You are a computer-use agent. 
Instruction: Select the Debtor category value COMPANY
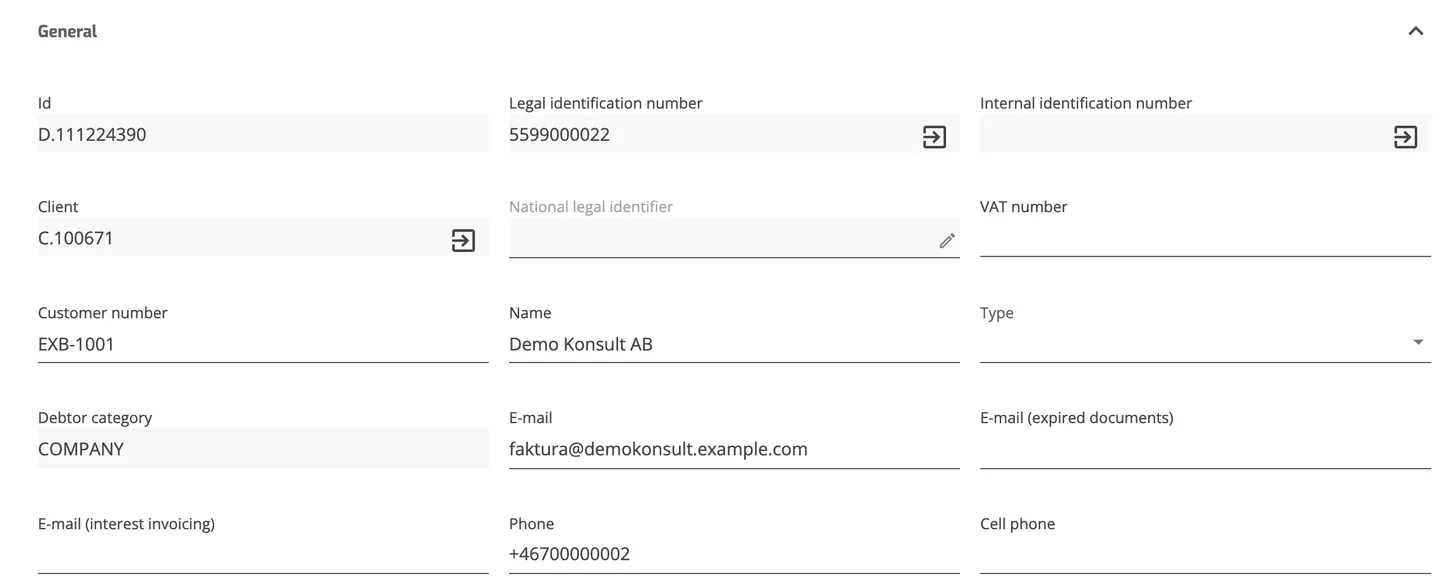point(81,449)
